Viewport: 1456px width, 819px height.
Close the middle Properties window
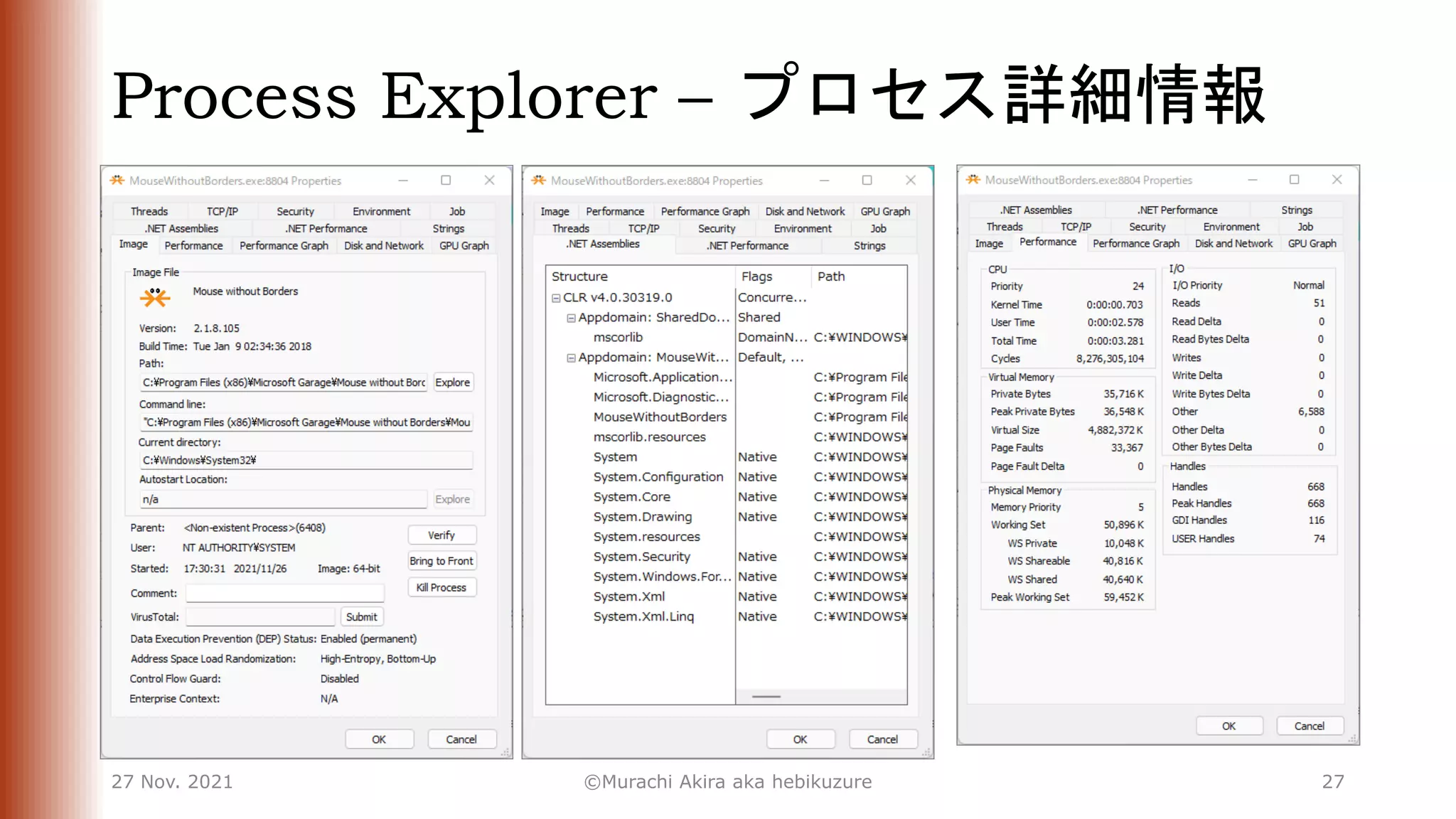tap(911, 181)
